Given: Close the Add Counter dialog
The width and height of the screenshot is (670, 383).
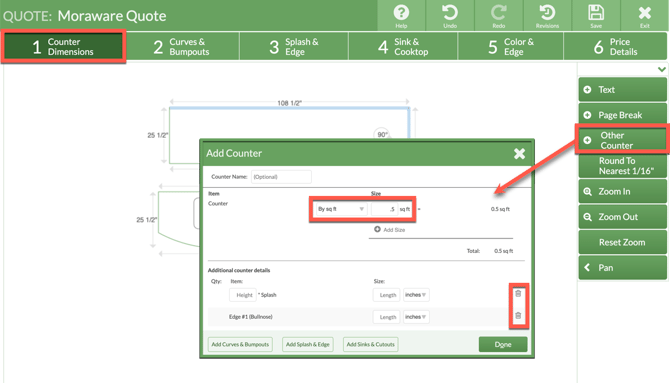Looking at the screenshot, I should (519, 153).
